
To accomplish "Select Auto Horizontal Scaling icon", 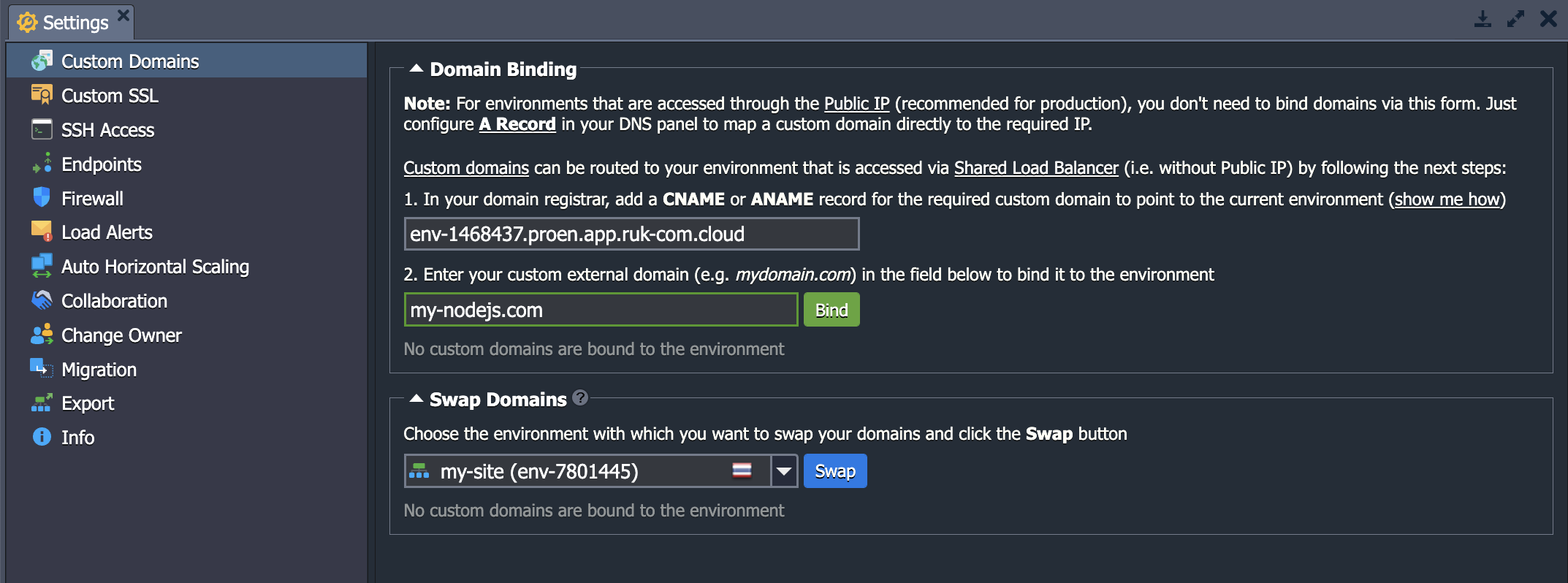I will tap(42, 266).
